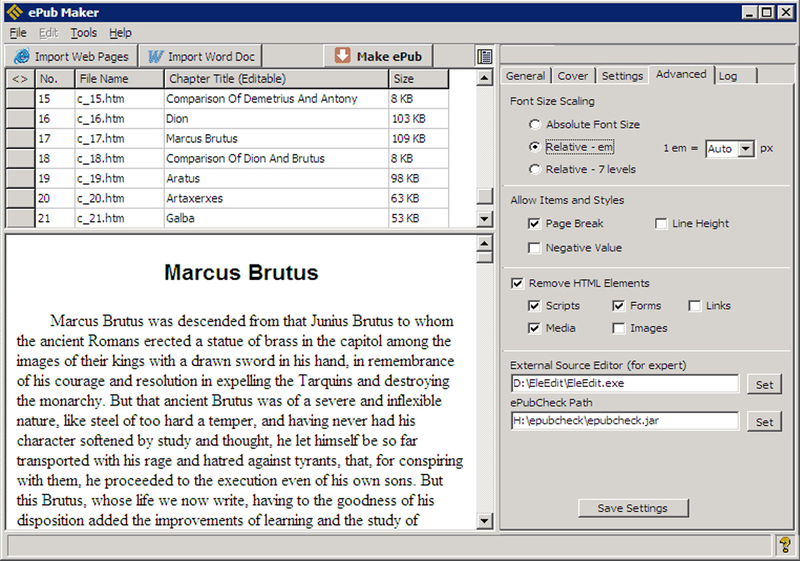Click the preview pane scroll down arrow

click(484, 521)
